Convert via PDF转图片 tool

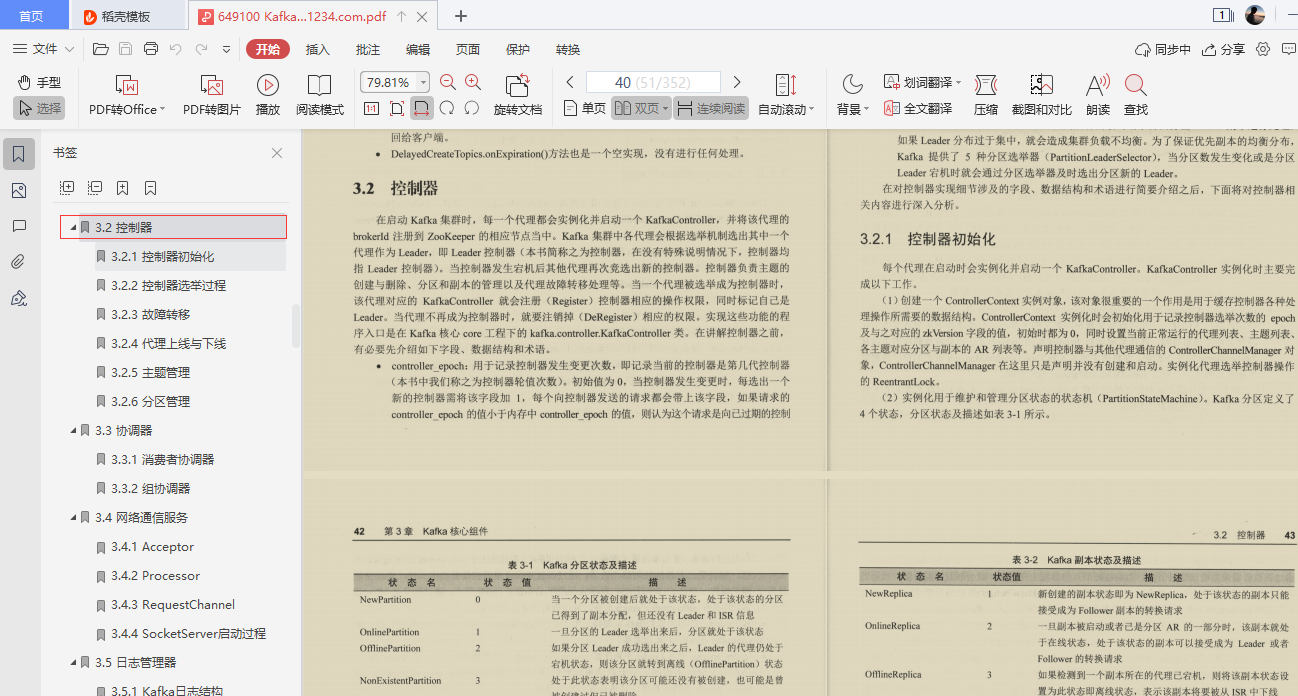(x=212, y=95)
